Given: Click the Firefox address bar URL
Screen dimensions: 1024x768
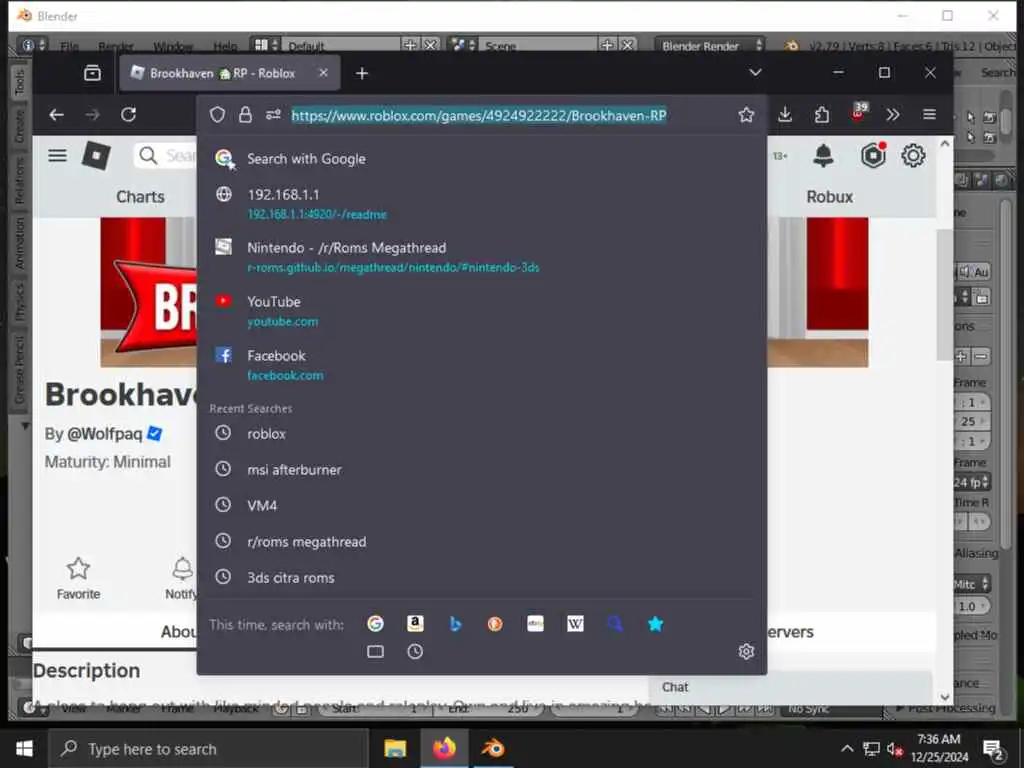Looking at the screenshot, I should tap(479, 116).
